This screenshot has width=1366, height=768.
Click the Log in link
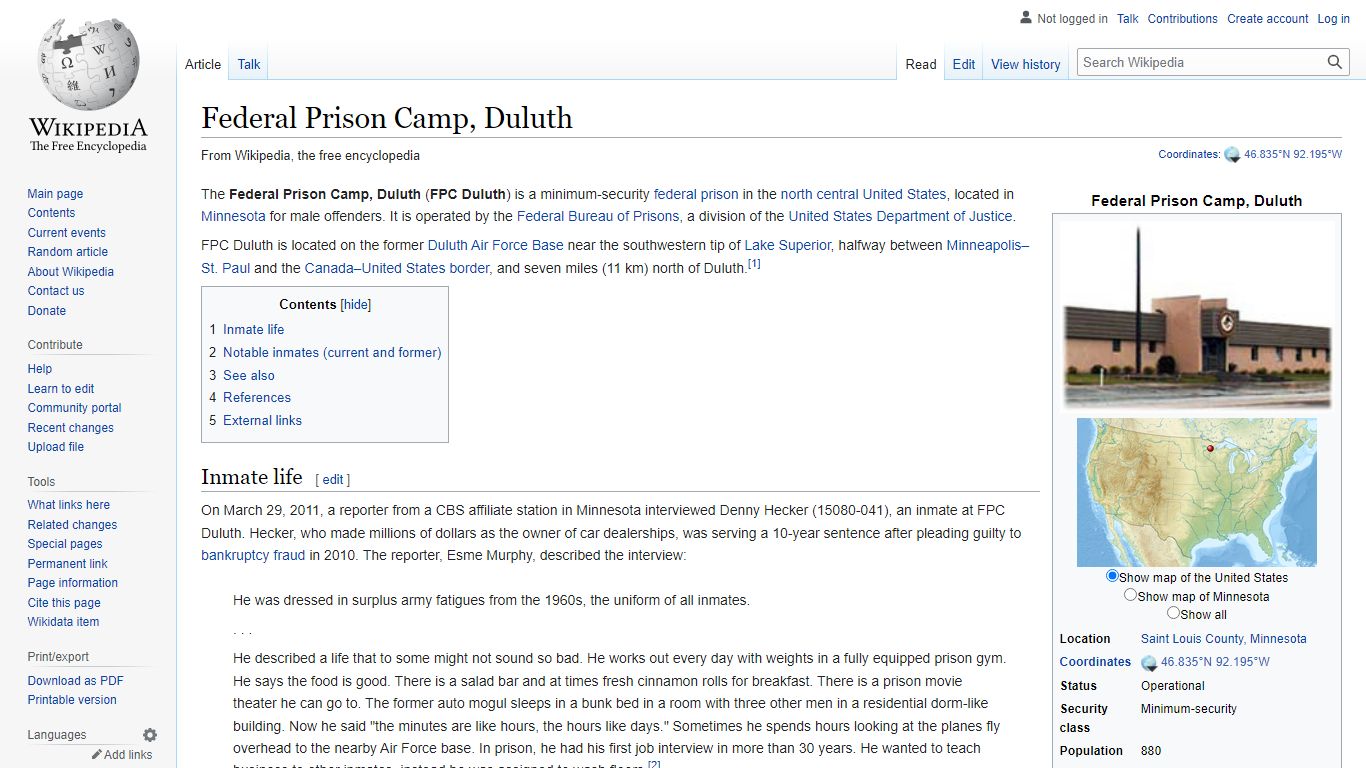point(1333,19)
